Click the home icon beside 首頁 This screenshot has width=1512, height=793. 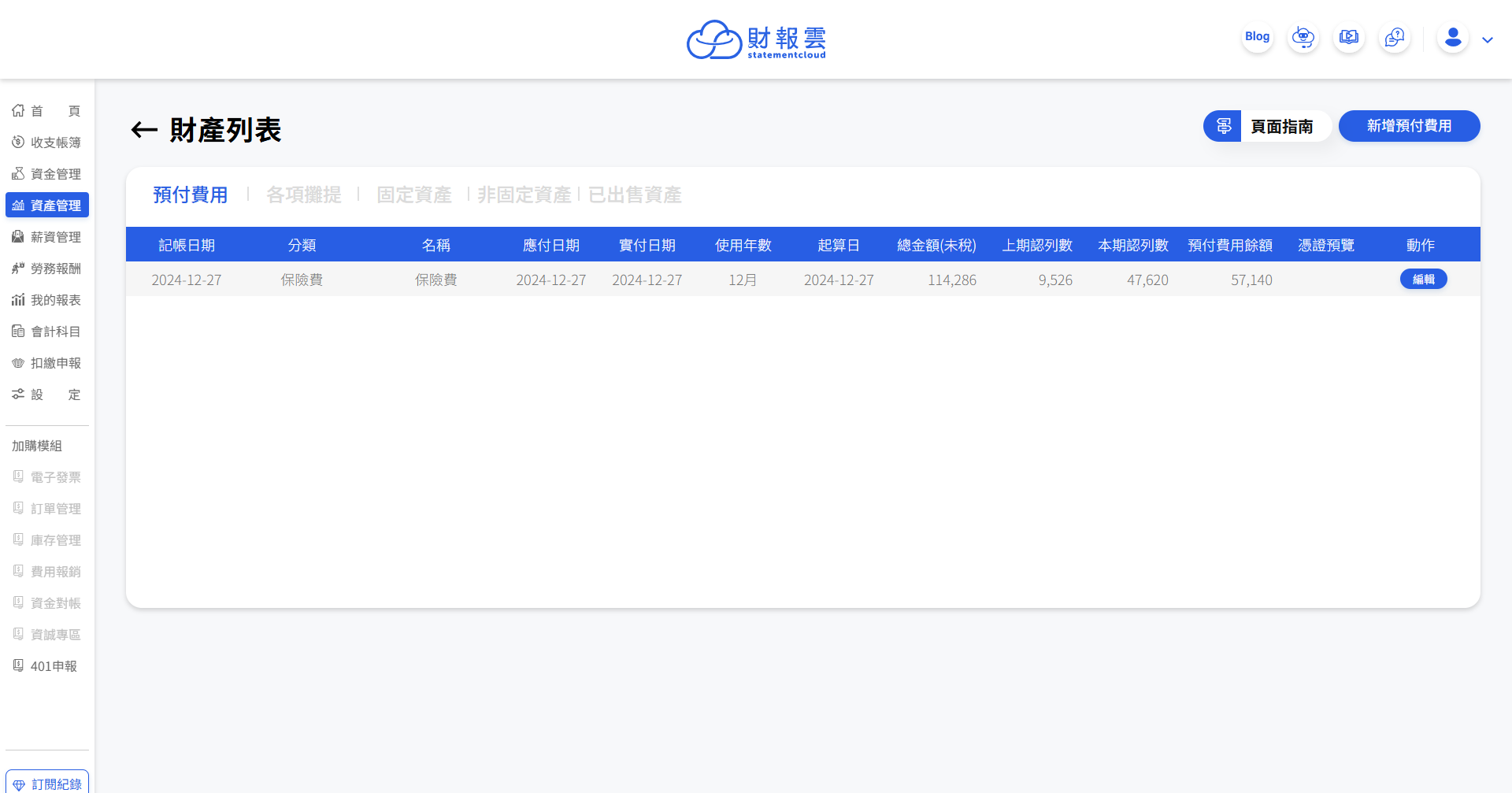[x=18, y=110]
